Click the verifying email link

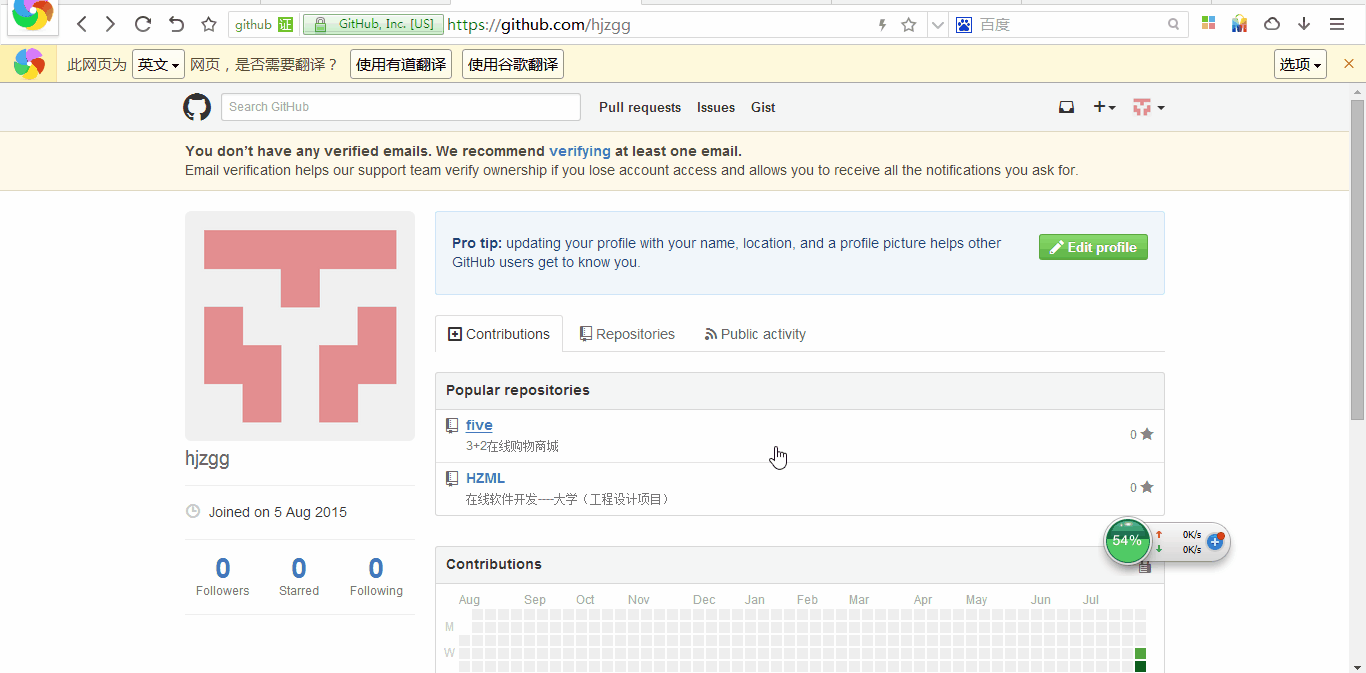(x=579, y=151)
